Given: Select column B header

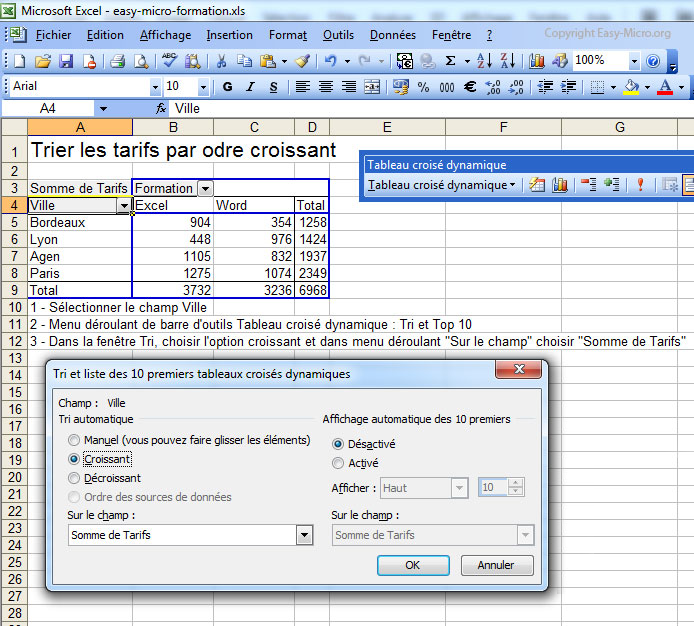Looking at the screenshot, I should click(x=173, y=128).
